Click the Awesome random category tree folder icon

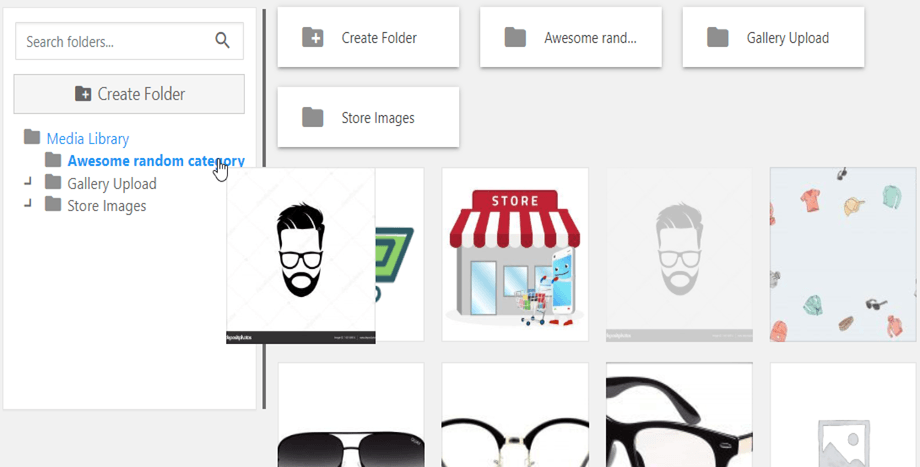[x=53, y=160]
